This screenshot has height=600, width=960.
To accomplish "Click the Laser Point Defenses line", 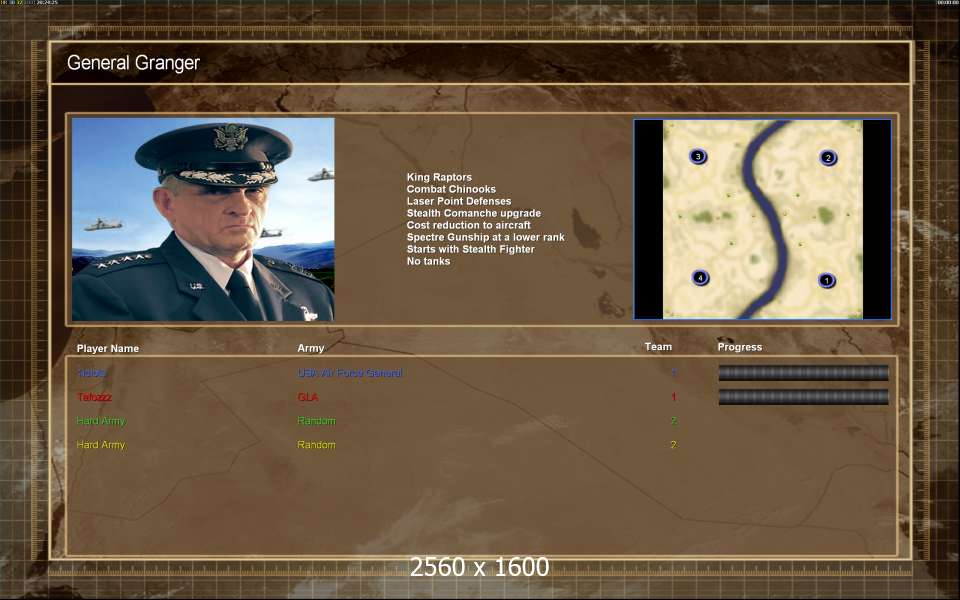I will point(459,201).
